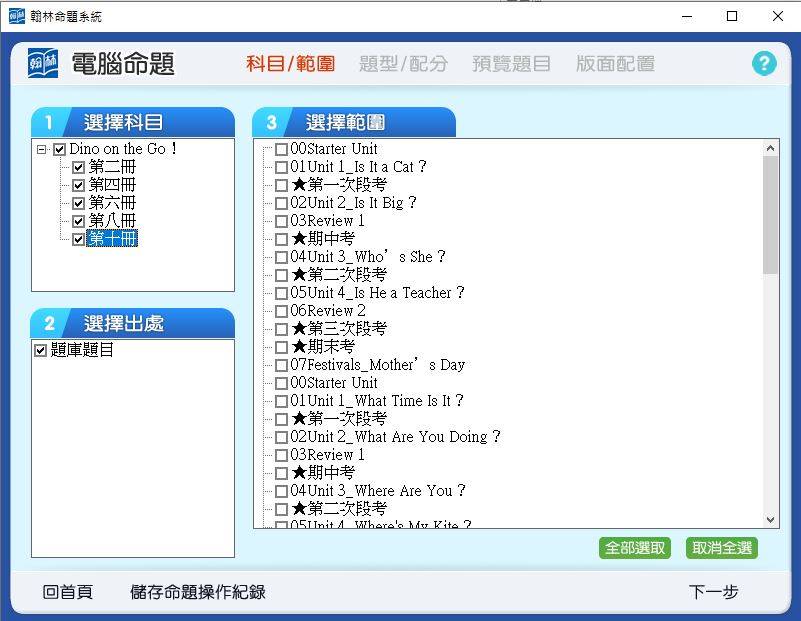The image size is (801, 621).
Task: Select the 第二冊 tree row label
Action: tap(112, 167)
